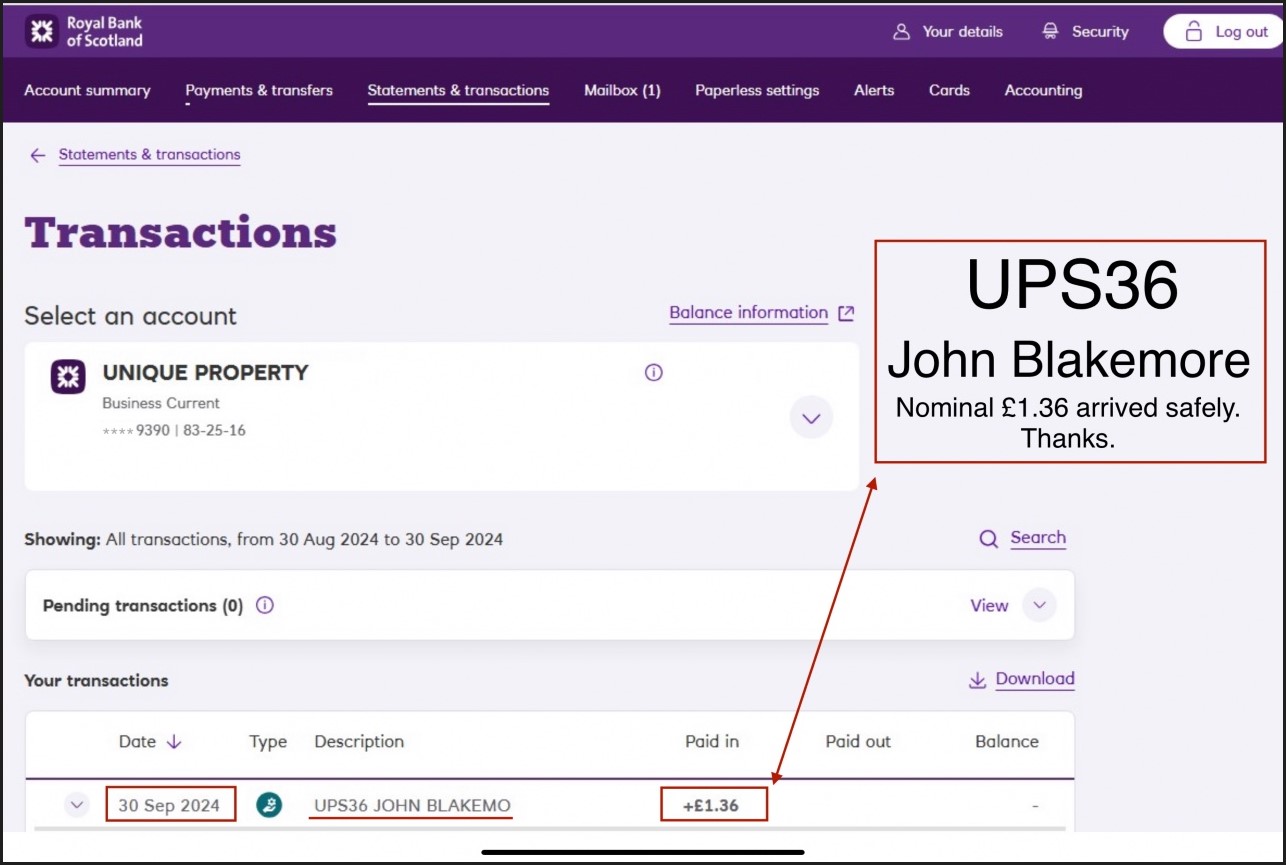Expand the UNIQUE PROPERTY account selector

811,418
